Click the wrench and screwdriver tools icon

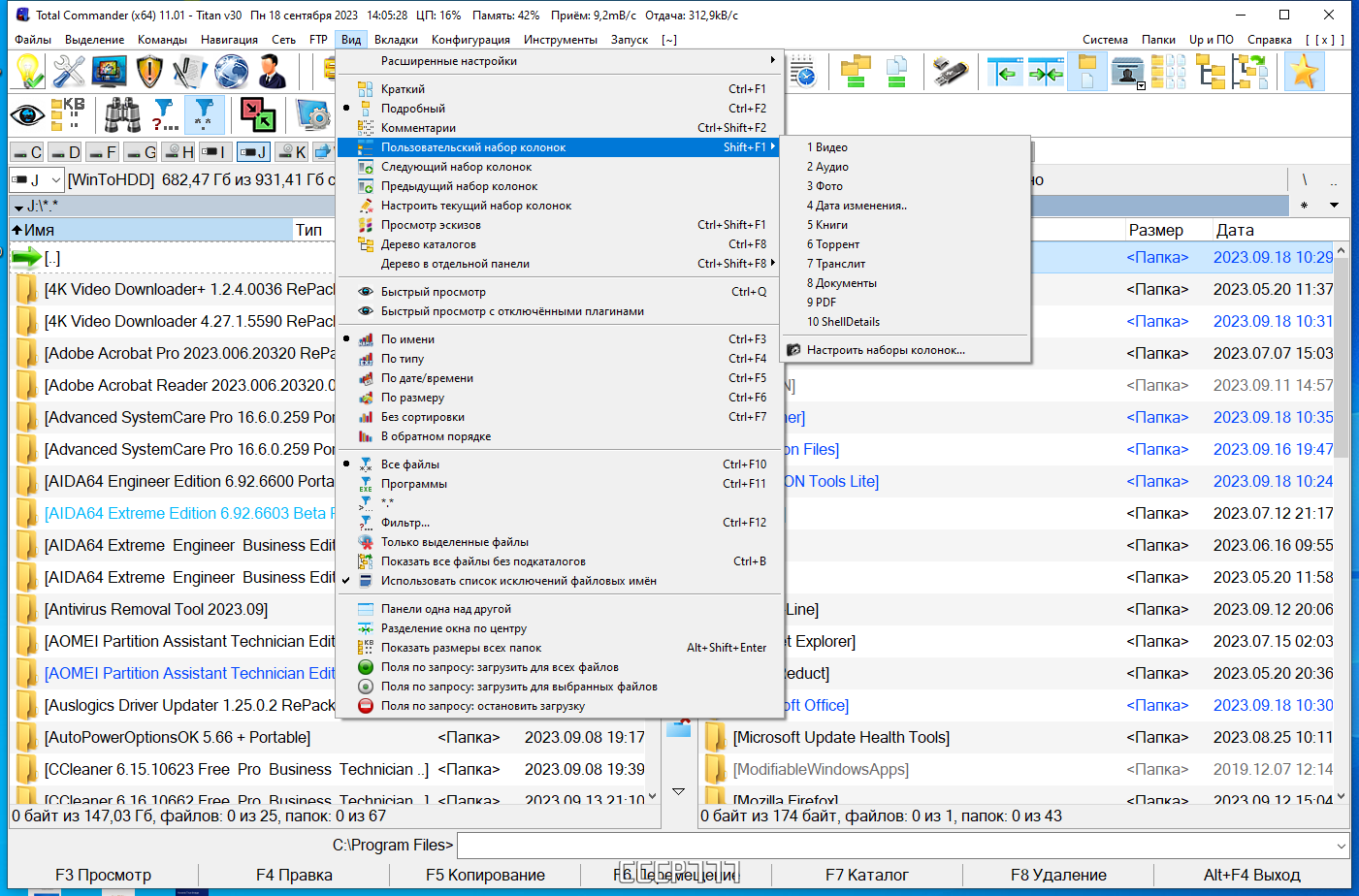coord(69,72)
